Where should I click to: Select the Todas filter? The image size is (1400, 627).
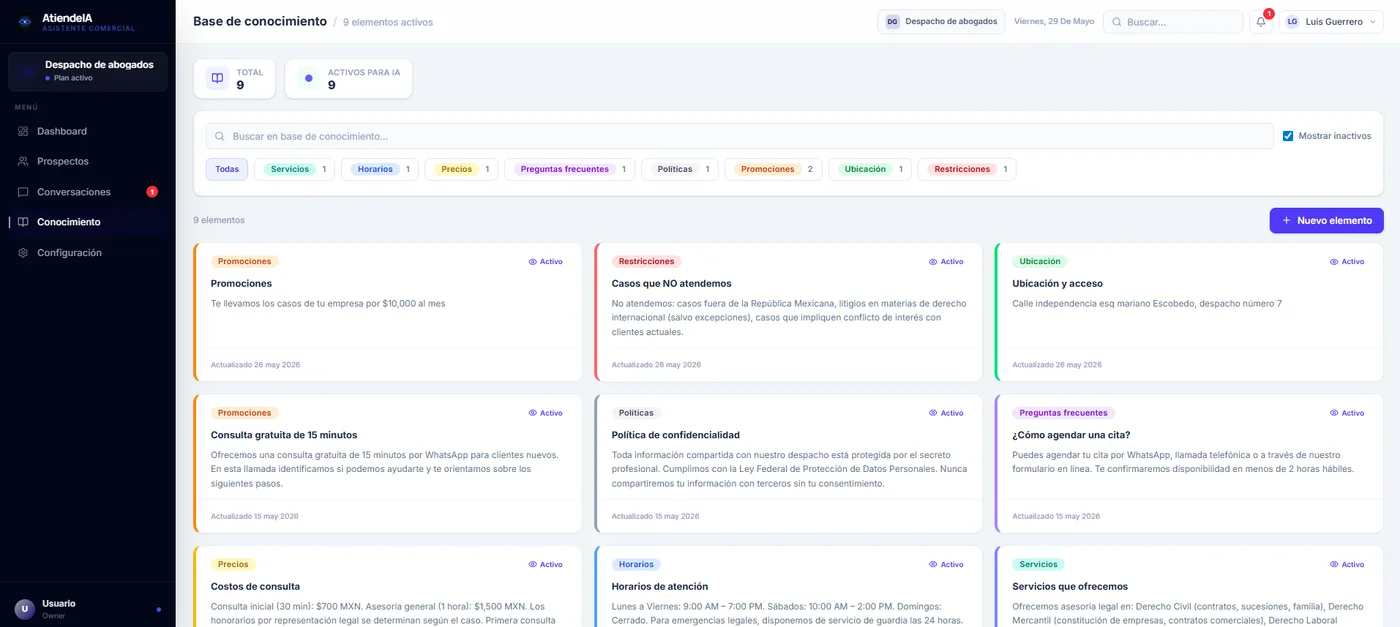coord(227,169)
